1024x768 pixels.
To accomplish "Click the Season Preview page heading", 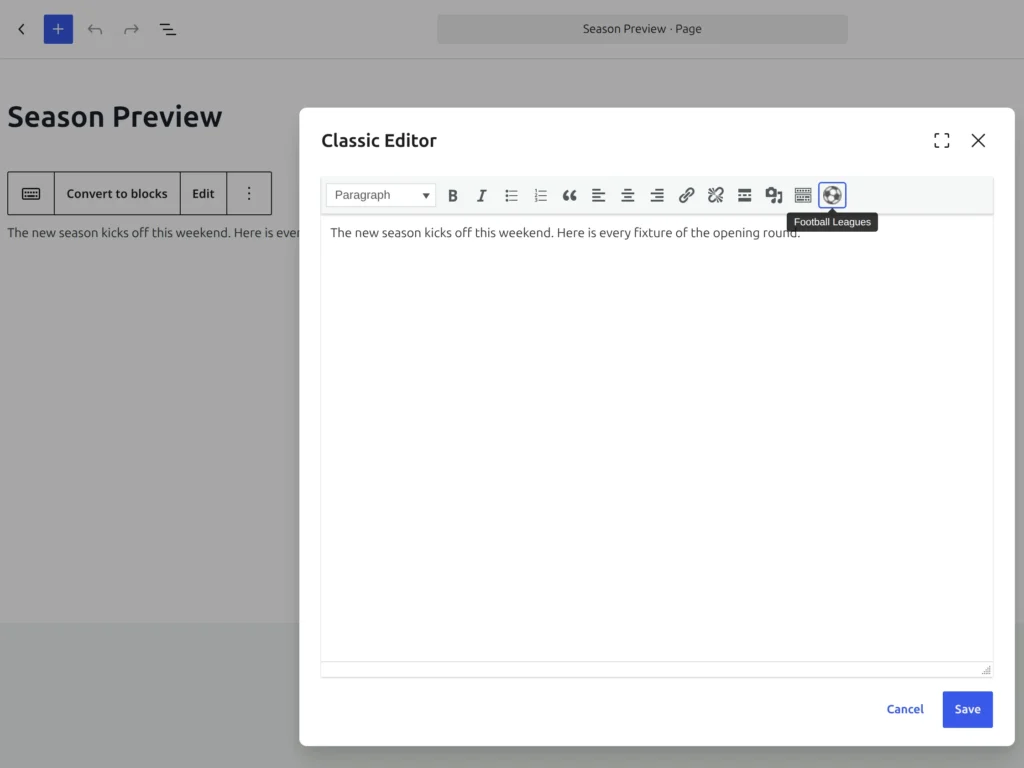I will [x=115, y=117].
